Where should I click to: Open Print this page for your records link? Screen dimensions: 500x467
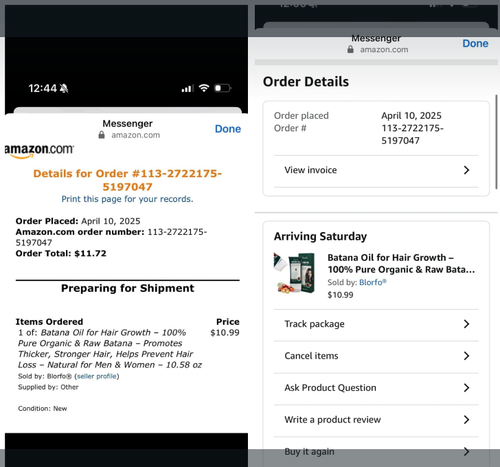click(x=127, y=199)
